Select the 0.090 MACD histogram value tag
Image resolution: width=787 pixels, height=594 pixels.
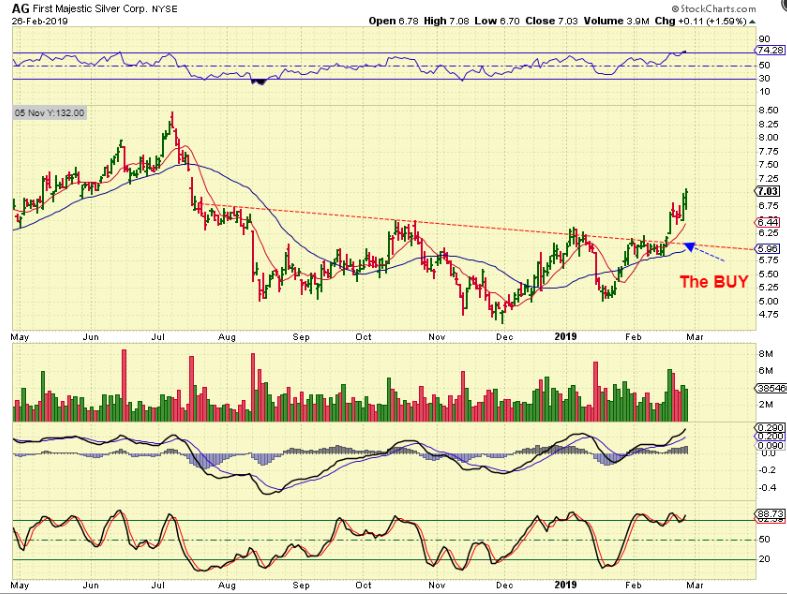[x=770, y=445]
